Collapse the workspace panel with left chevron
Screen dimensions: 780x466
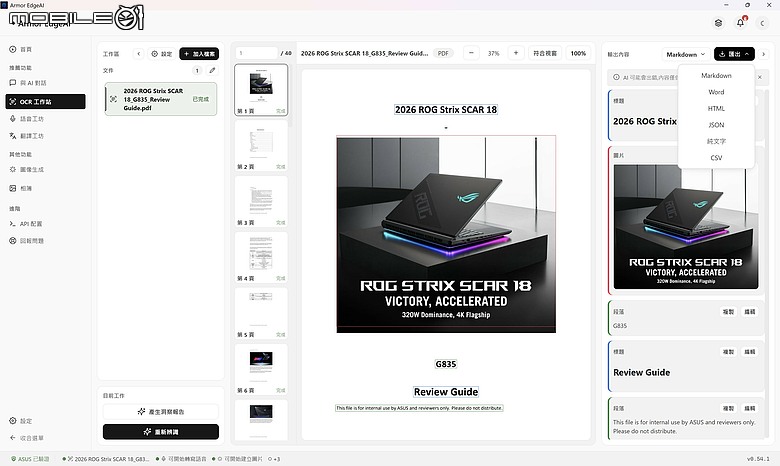coord(139,54)
